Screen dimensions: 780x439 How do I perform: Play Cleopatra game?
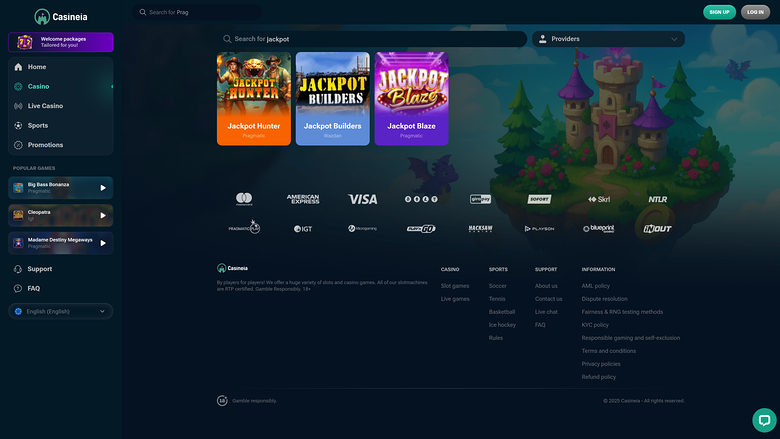click(x=103, y=215)
